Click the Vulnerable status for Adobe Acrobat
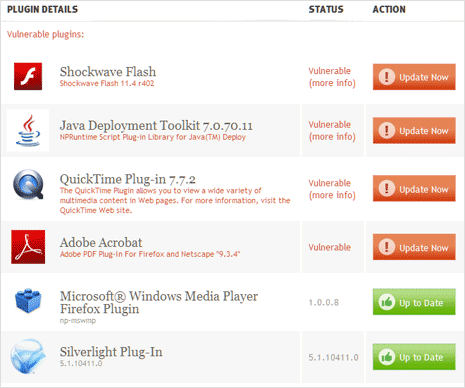 (x=329, y=247)
